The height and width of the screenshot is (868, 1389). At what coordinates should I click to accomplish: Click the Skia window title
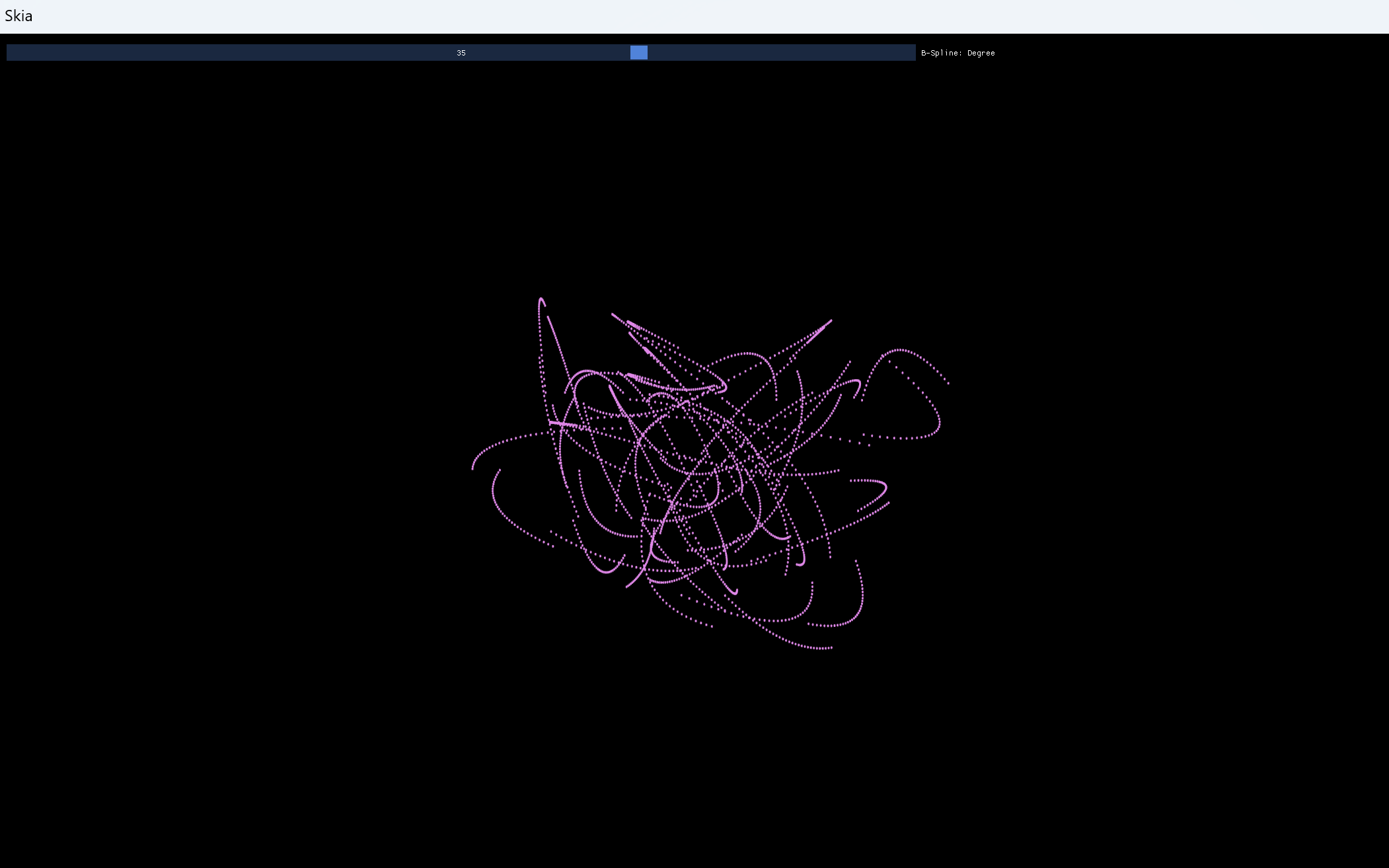(x=19, y=16)
